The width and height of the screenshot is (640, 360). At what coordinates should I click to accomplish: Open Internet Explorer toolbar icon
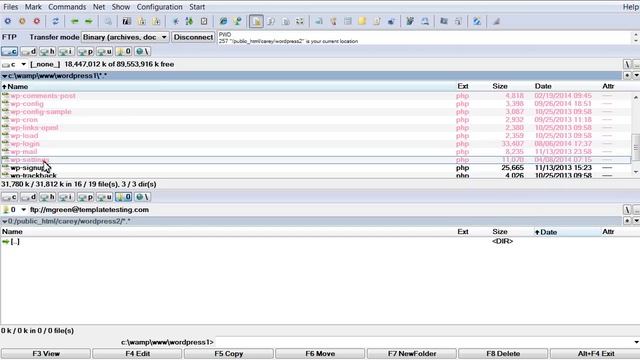223,21
